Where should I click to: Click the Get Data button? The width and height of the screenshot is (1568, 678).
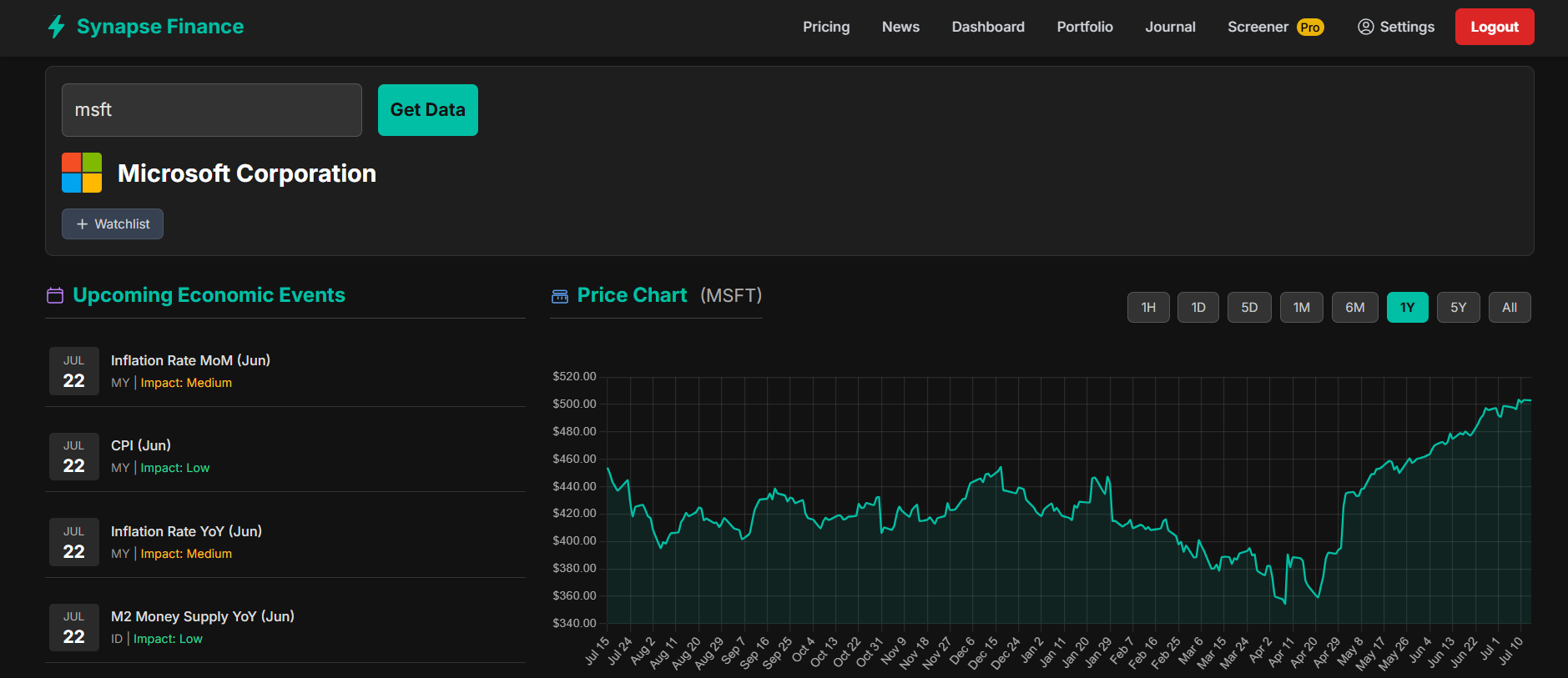pyautogui.click(x=428, y=110)
